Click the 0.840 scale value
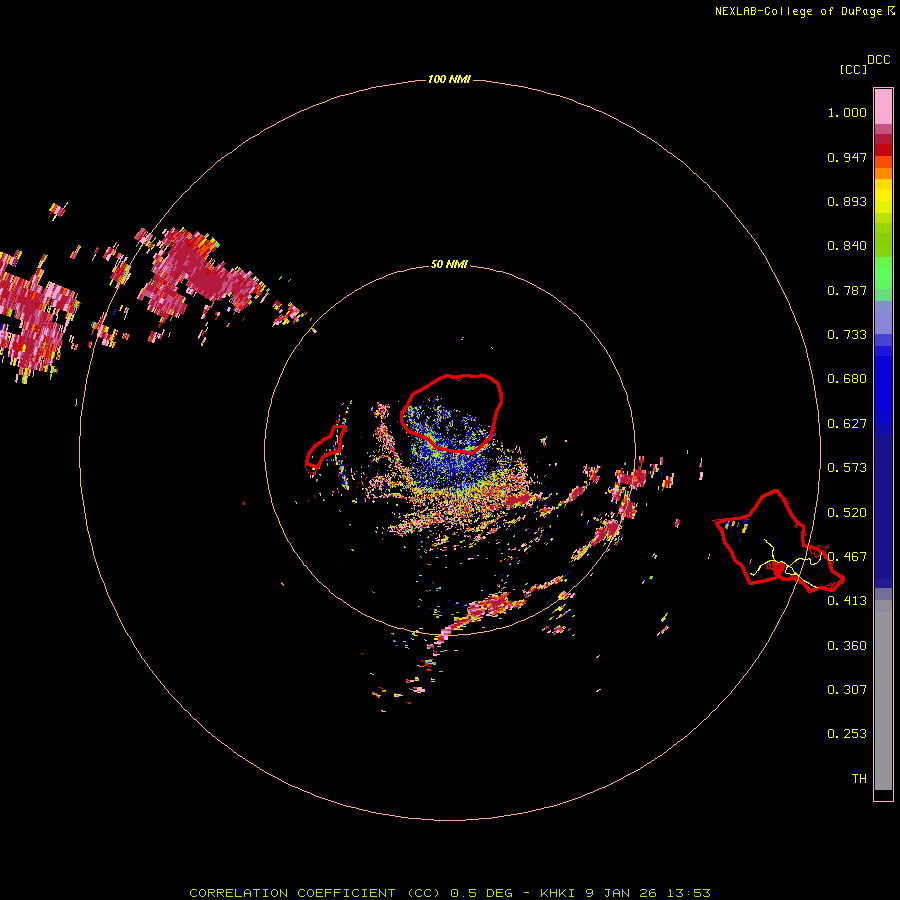 [847, 246]
